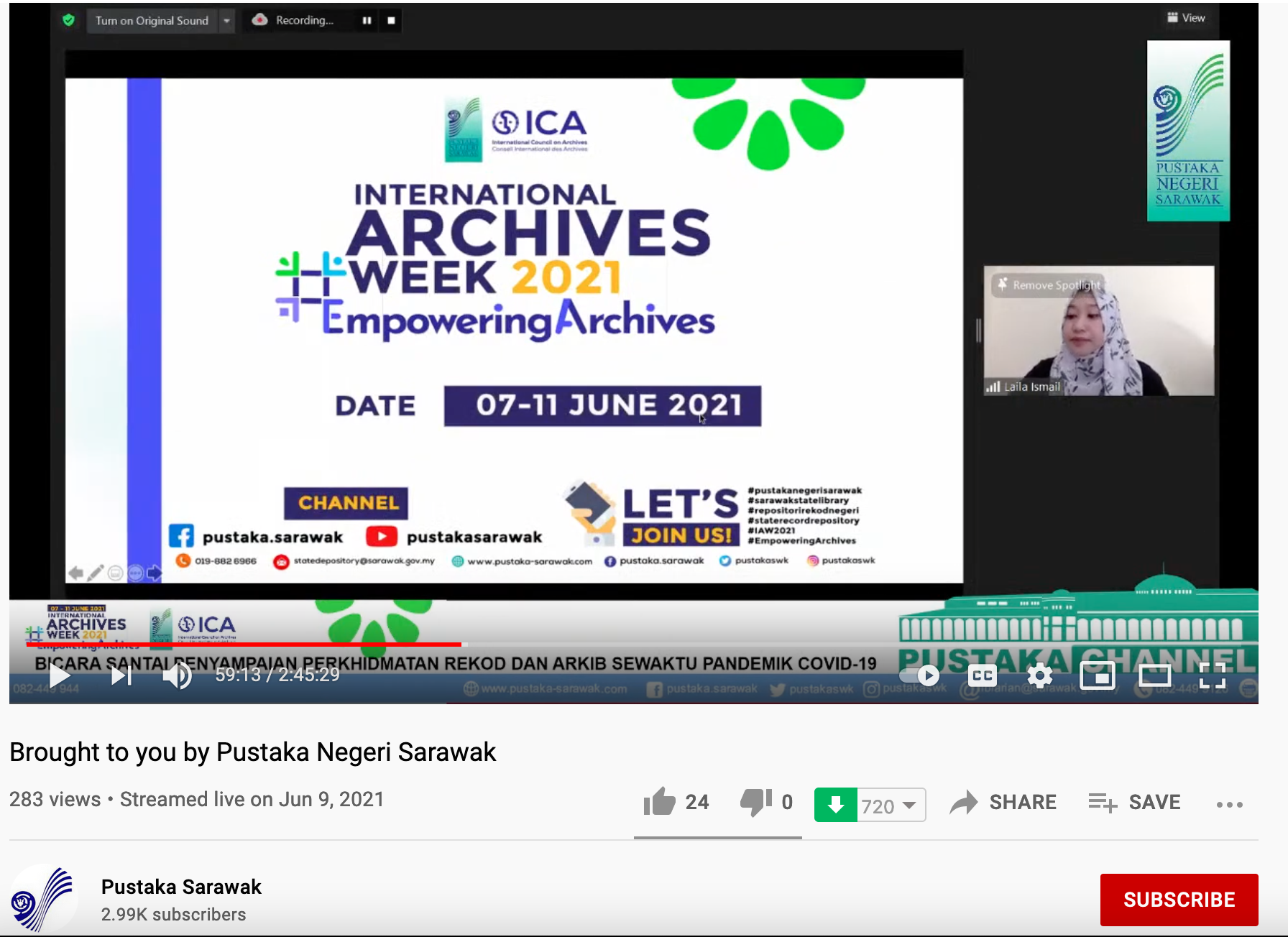Image resolution: width=1288 pixels, height=937 pixels.
Task: Click Remove Spotlight on Laila Ismail
Action: point(1047,285)
